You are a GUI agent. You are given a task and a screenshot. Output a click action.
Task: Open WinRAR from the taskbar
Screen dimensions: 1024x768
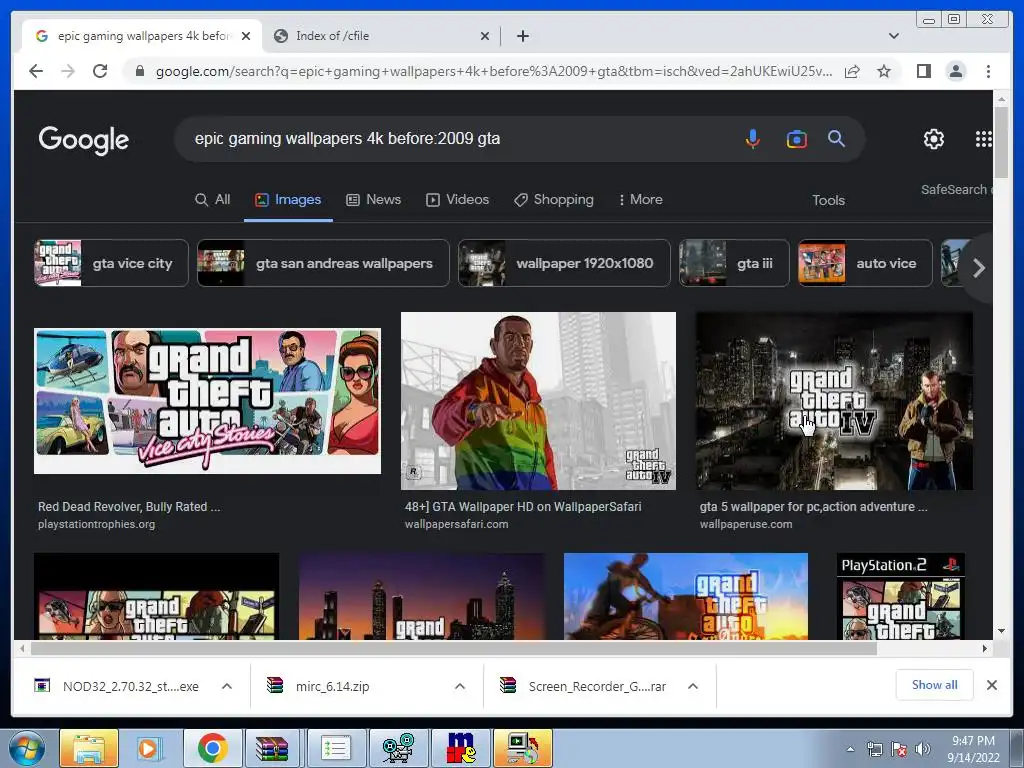click(272, 748)
